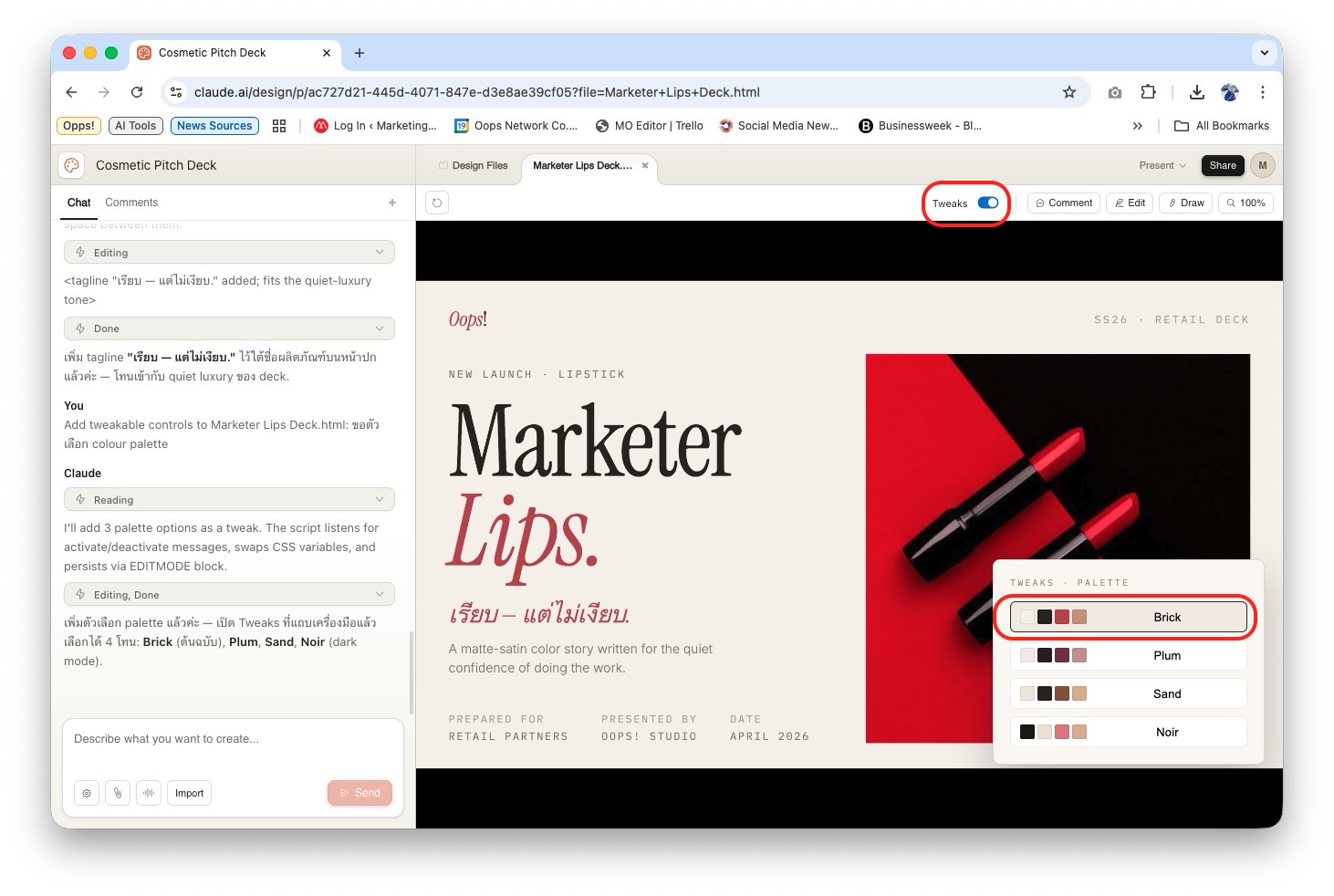The height and width of the screenshot is (896, 1334).
Task: Click the Share button
Action: 1222,165
